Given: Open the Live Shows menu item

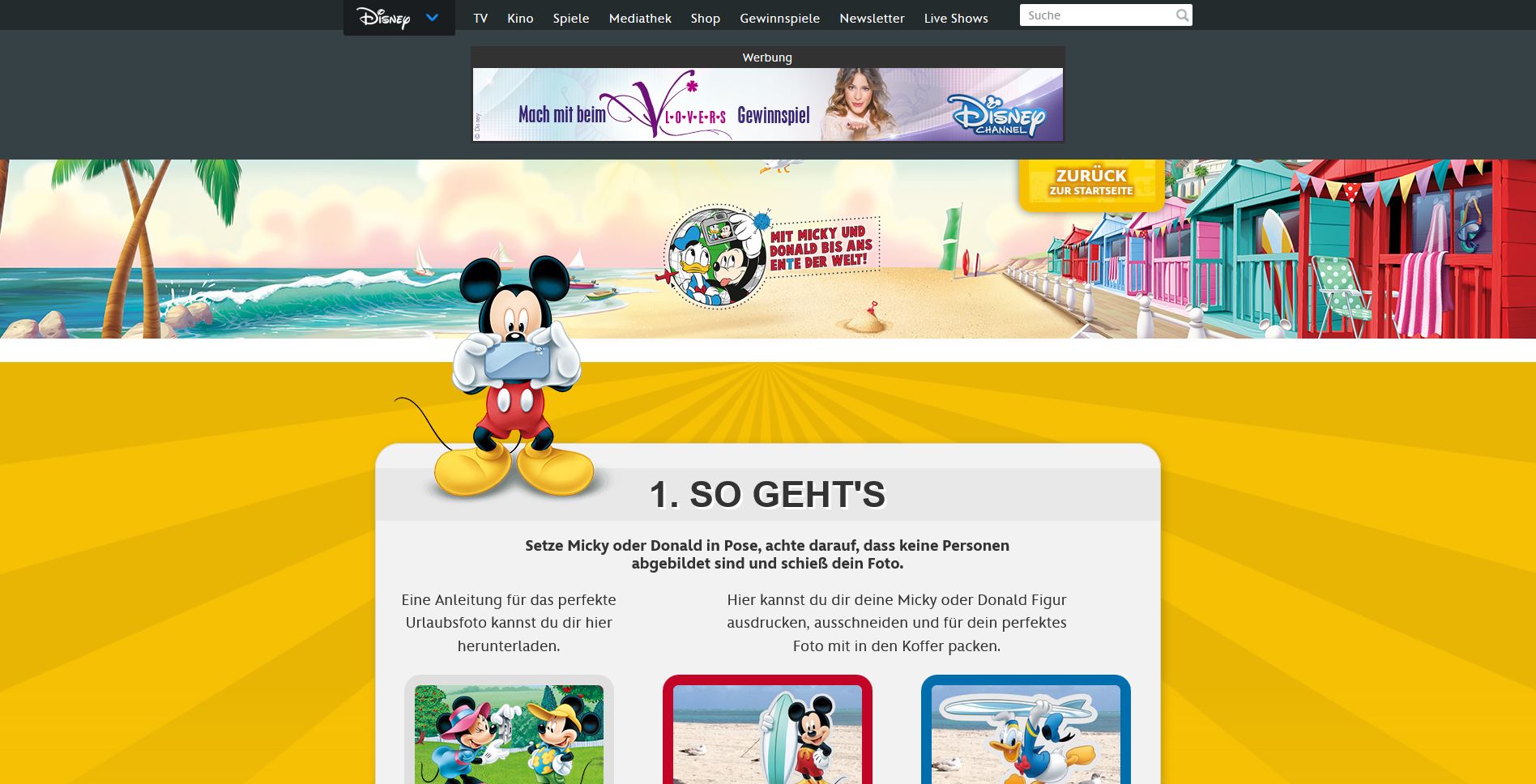Looking at the screenshot, I should point(956,18).
